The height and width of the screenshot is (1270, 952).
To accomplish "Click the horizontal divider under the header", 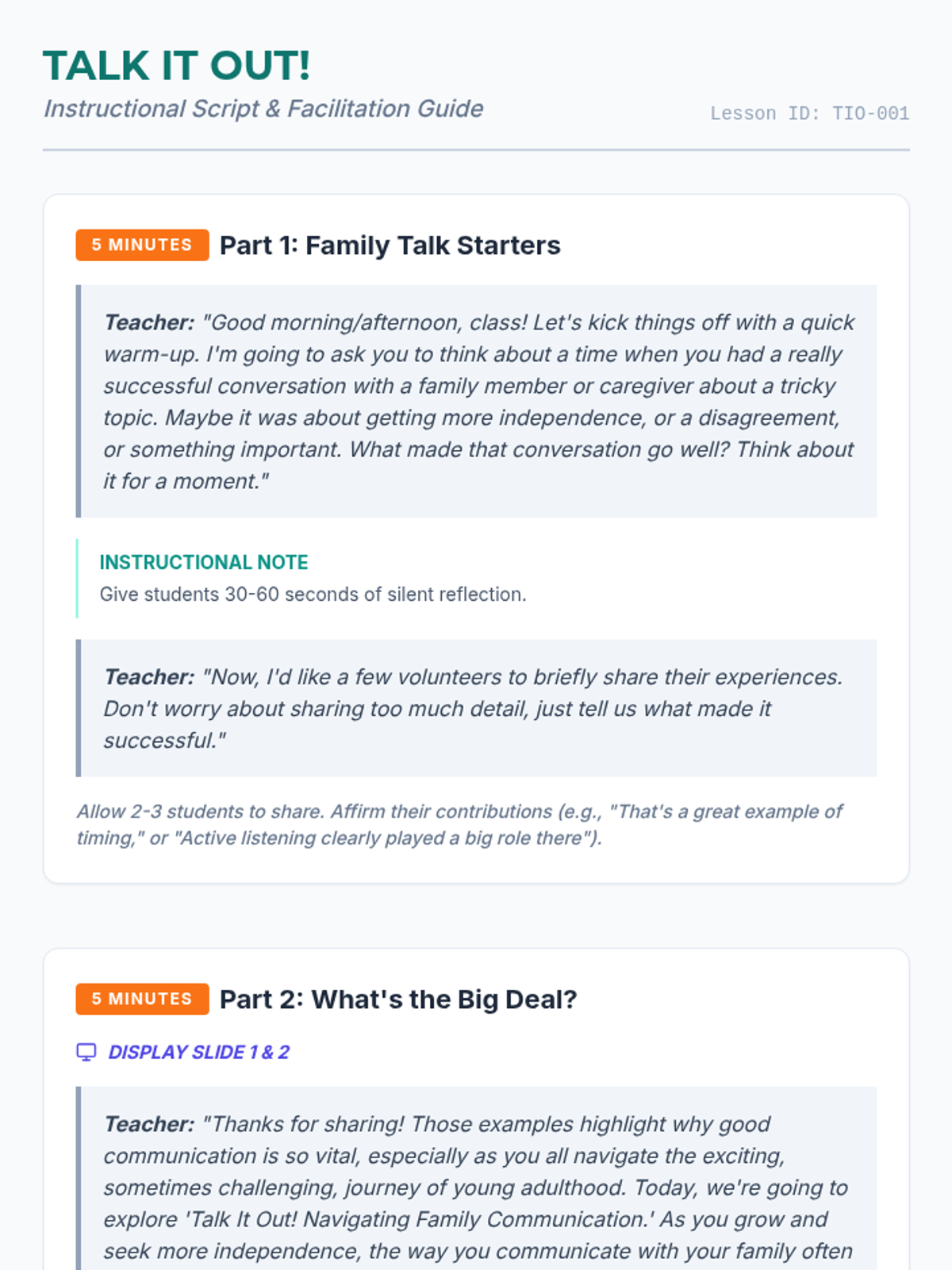I will 476,149.
